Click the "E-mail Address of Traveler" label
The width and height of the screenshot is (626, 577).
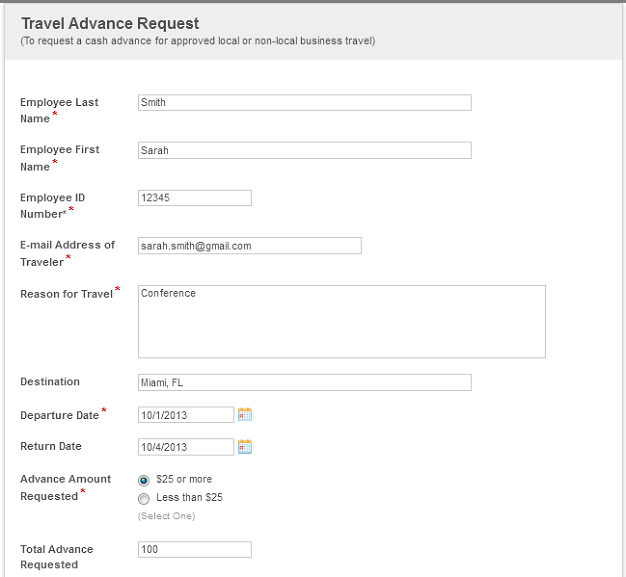[x=67, y=253]
